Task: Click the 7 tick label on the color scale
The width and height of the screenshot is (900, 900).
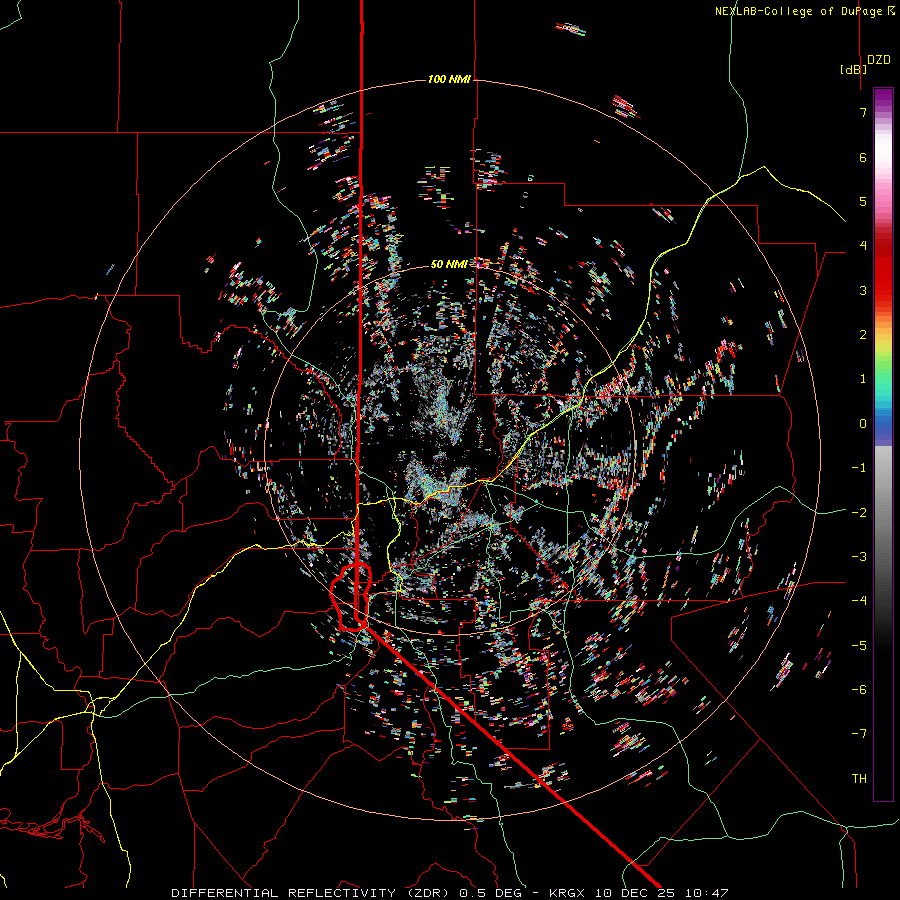Action: [x=862, y=112]
